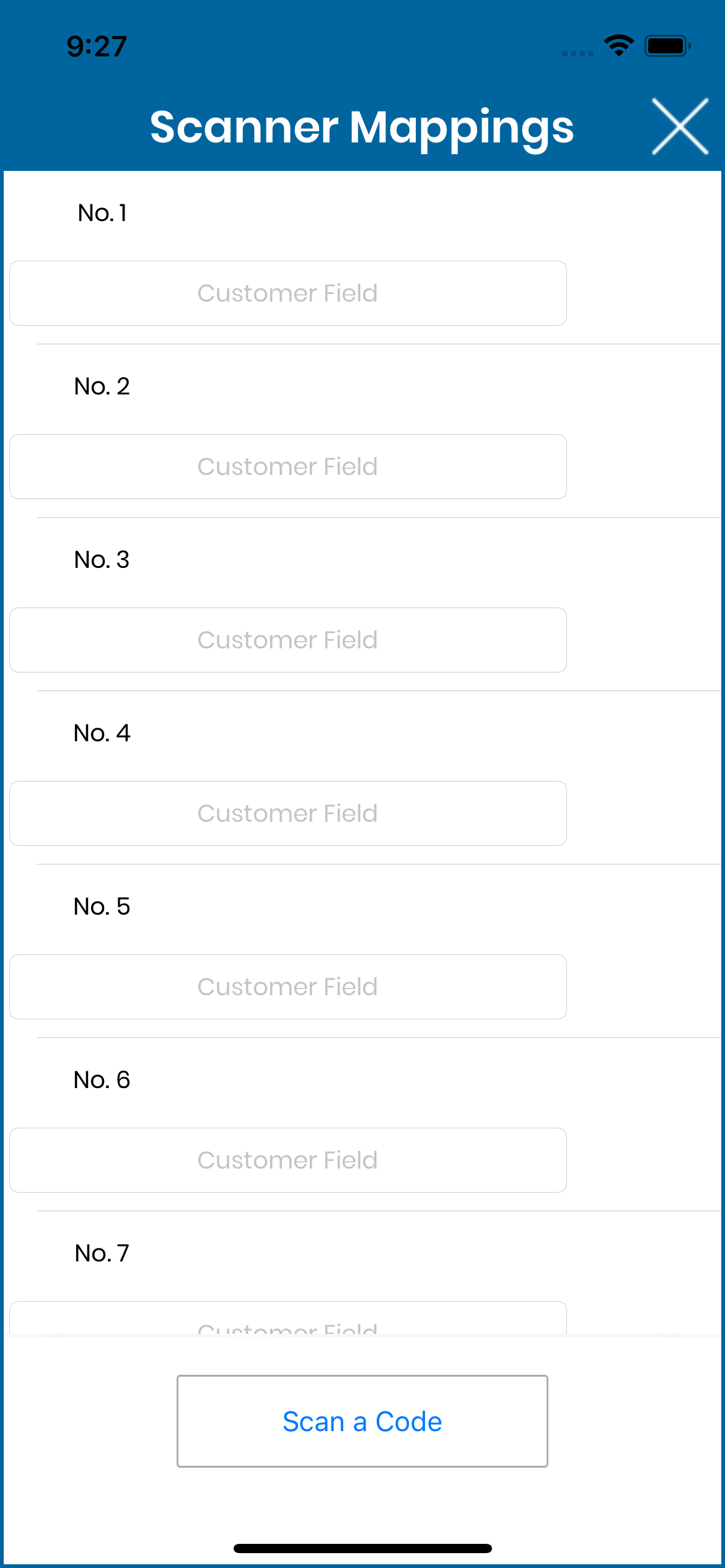Tap the Scanner Mappings title header
Image resolution: width=725 pixels, height=1568 pixels.
click(x=362, y=128)
